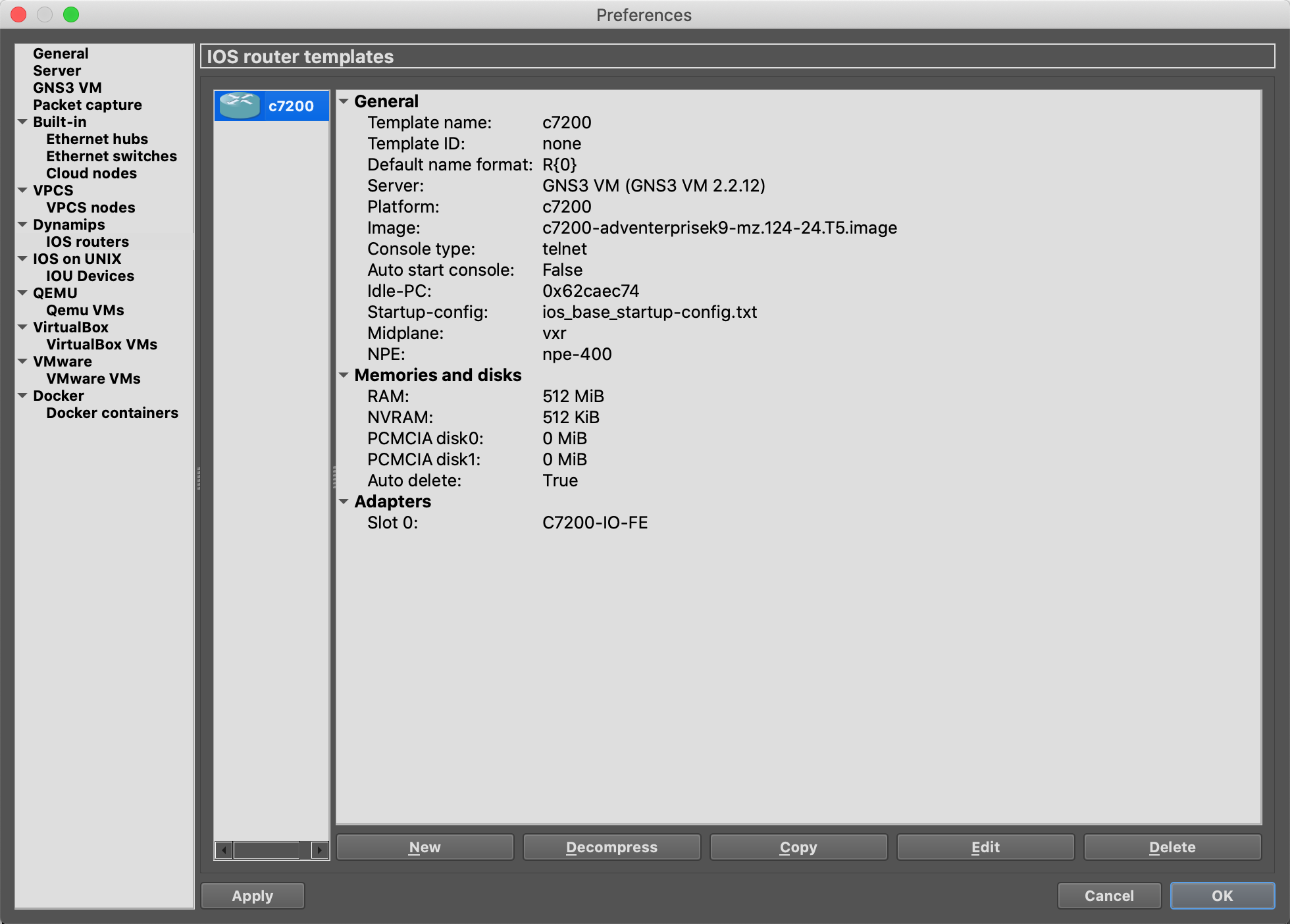Delete the selected router template
The height and width of the screenshot is (924, 1290).
click(1172, 847)
